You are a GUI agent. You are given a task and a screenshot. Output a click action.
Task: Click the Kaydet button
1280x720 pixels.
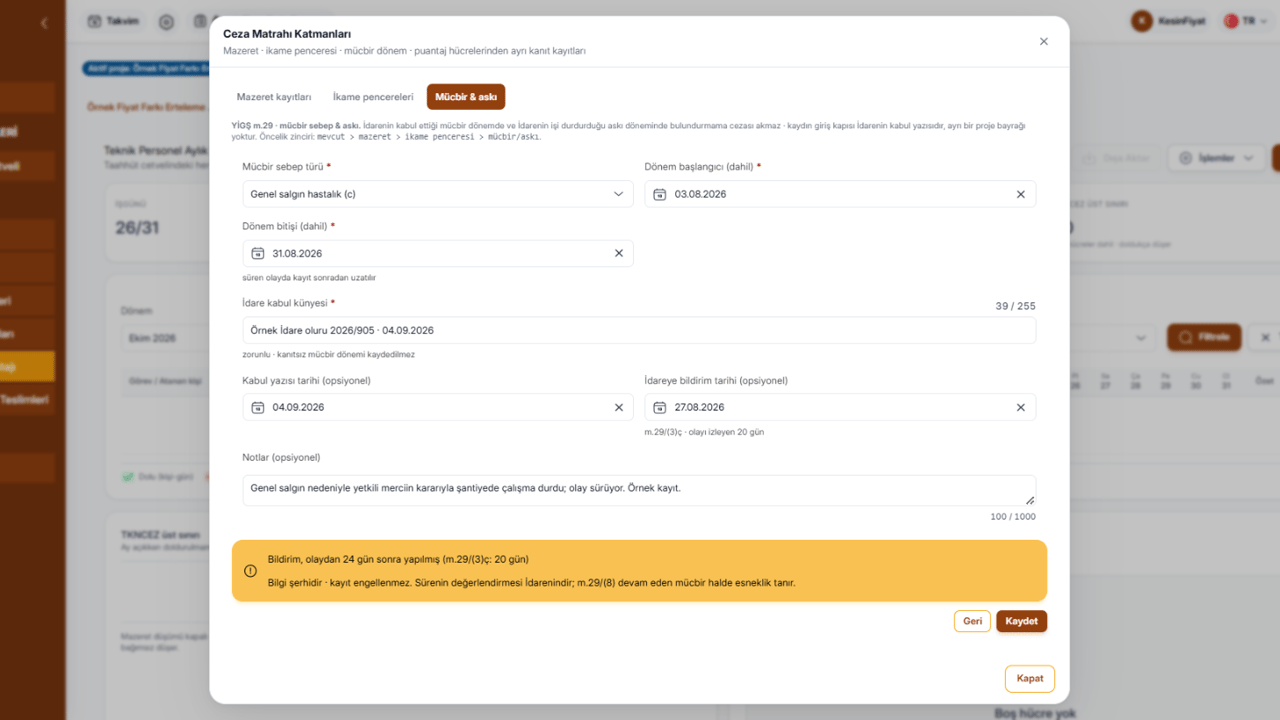[1021, 621]
